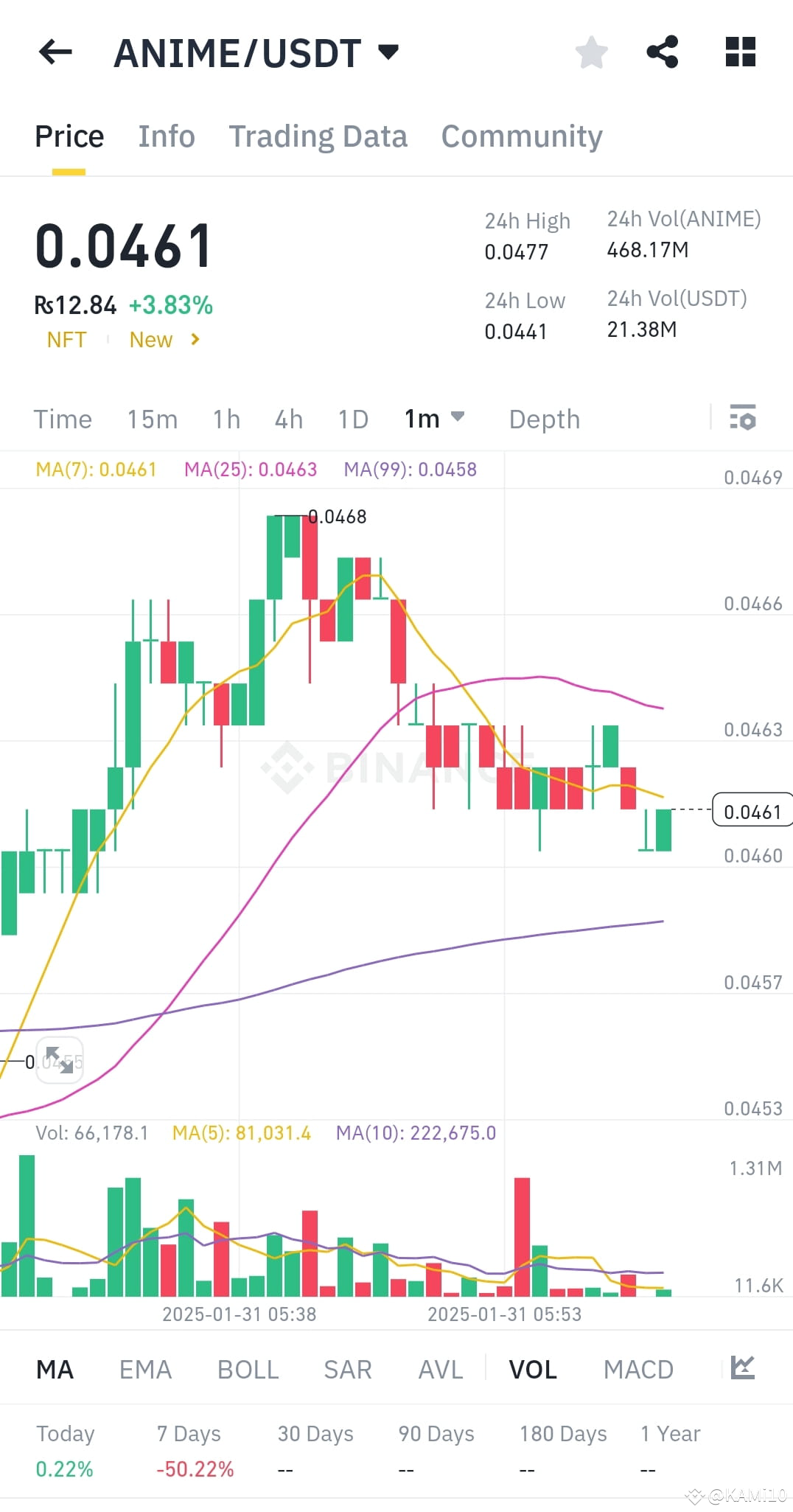Image resolution: width=793 pixels, height=1512 pixels.
Task: Add ANIME/USDT to favorites star
Action: click(591, 52)
